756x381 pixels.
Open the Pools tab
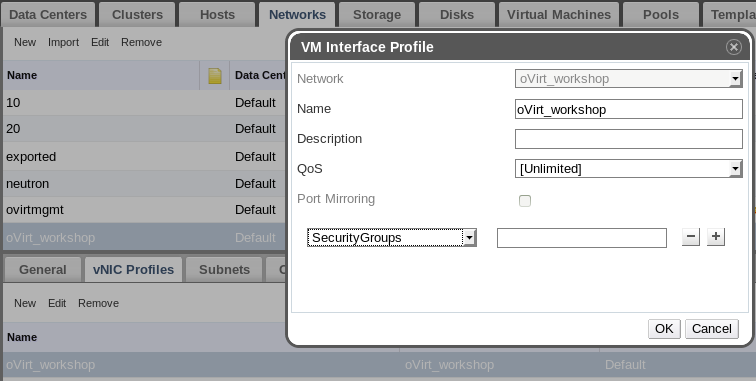661,14
